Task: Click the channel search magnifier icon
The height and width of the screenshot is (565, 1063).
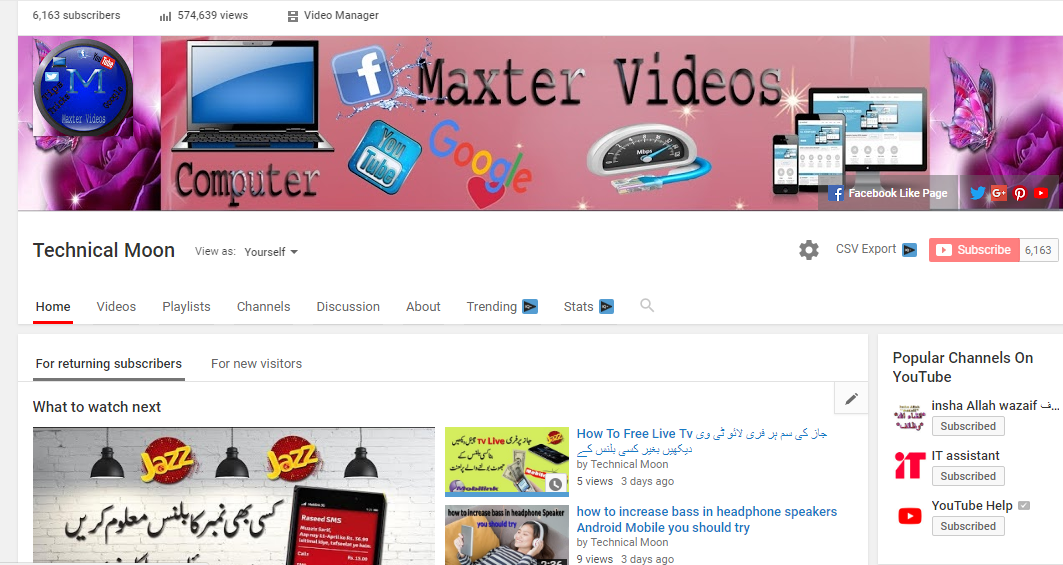Action: pyautogui.click(x=647, y=305)
